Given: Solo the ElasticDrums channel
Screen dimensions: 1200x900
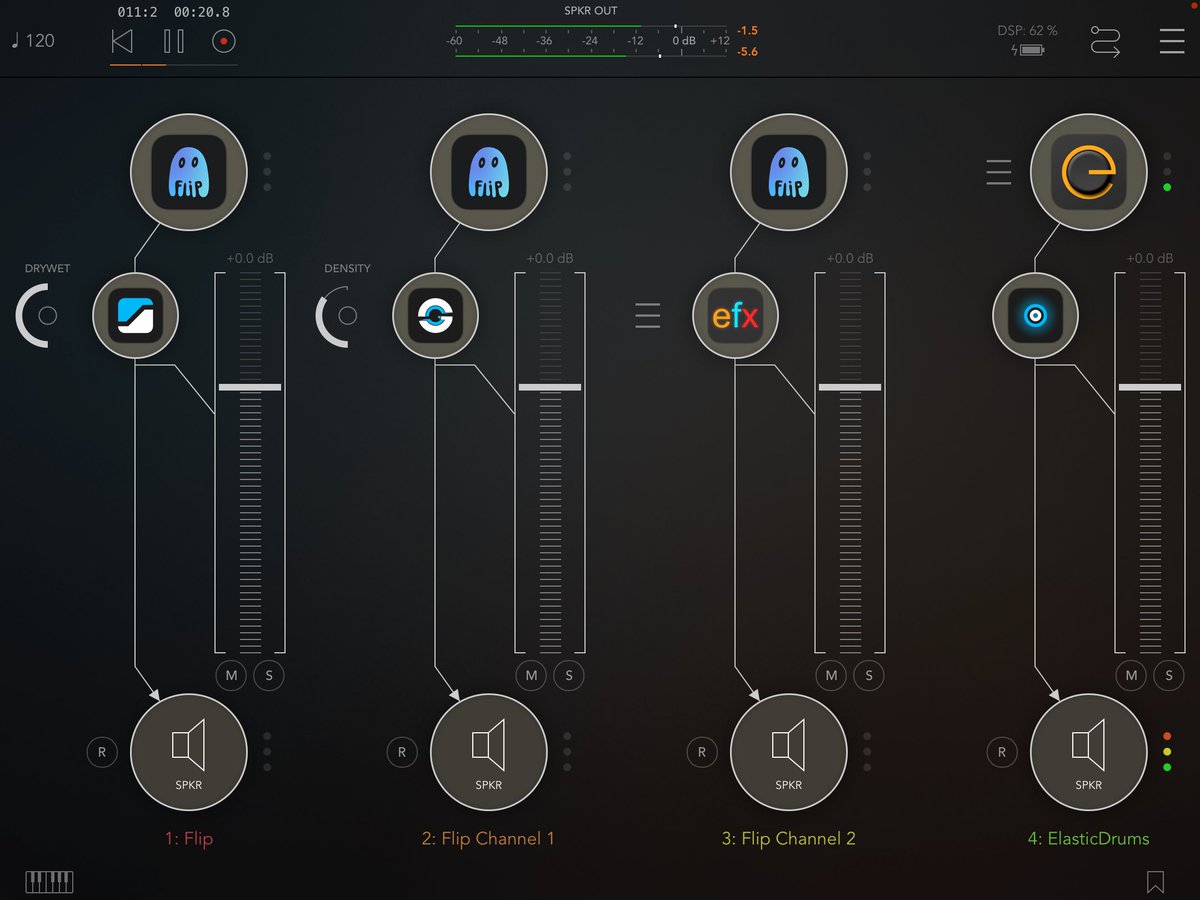Looking at the screenshot, I should click(x=1169, y=676).
